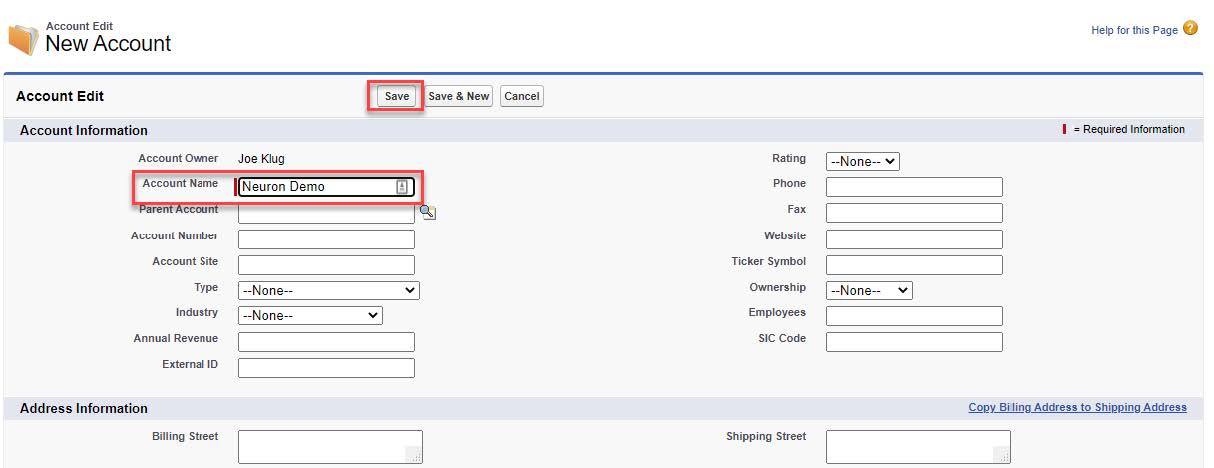This screenshot has width=1214, height=468.
Task: Click the Cancel button
Action: [522, 96]
